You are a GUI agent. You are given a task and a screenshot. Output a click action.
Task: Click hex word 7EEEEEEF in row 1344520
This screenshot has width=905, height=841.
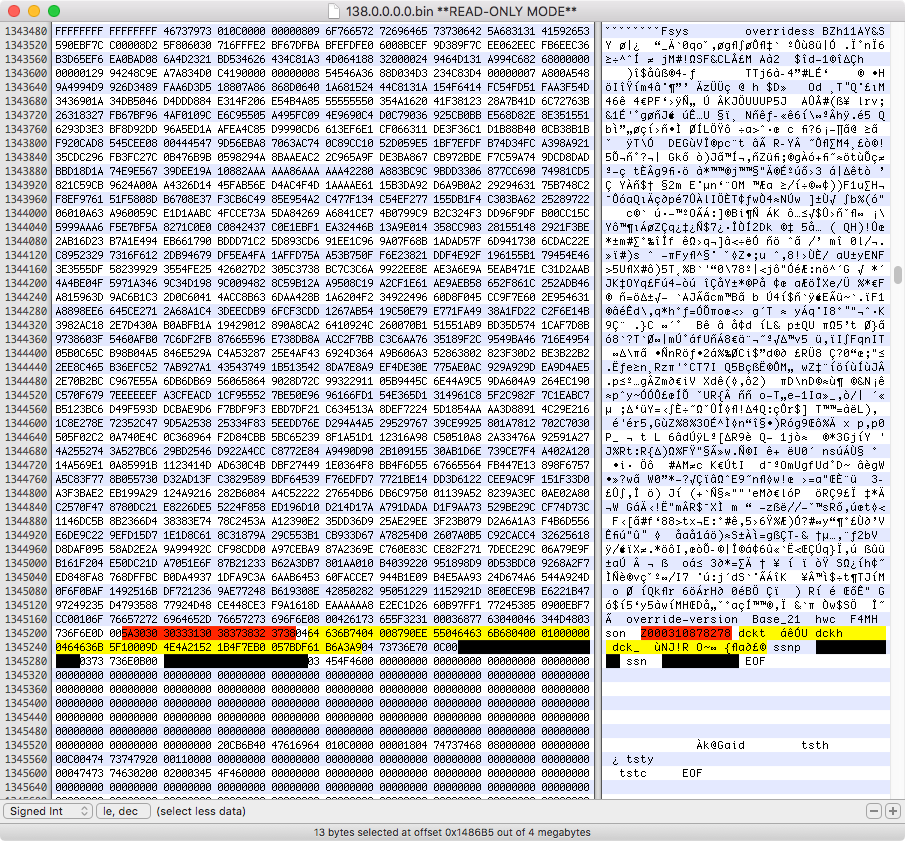tap(133, 395)
